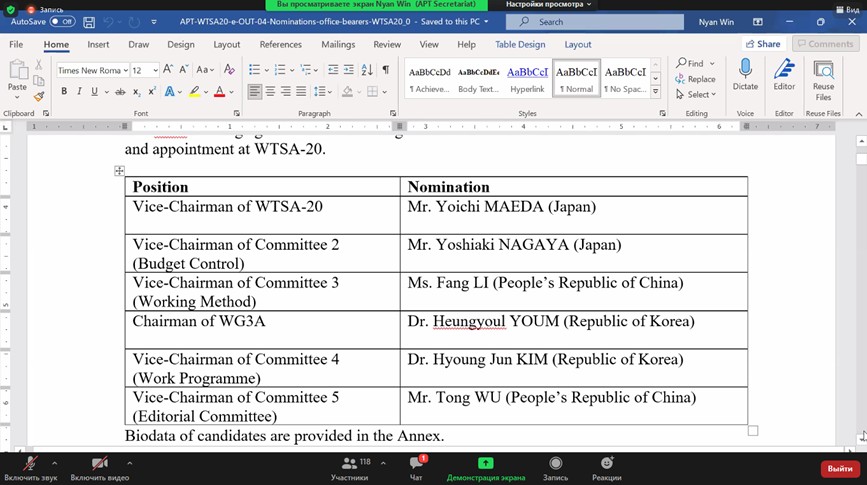
Task: Toggle Bold formatting
Action: tap(64, 91)
